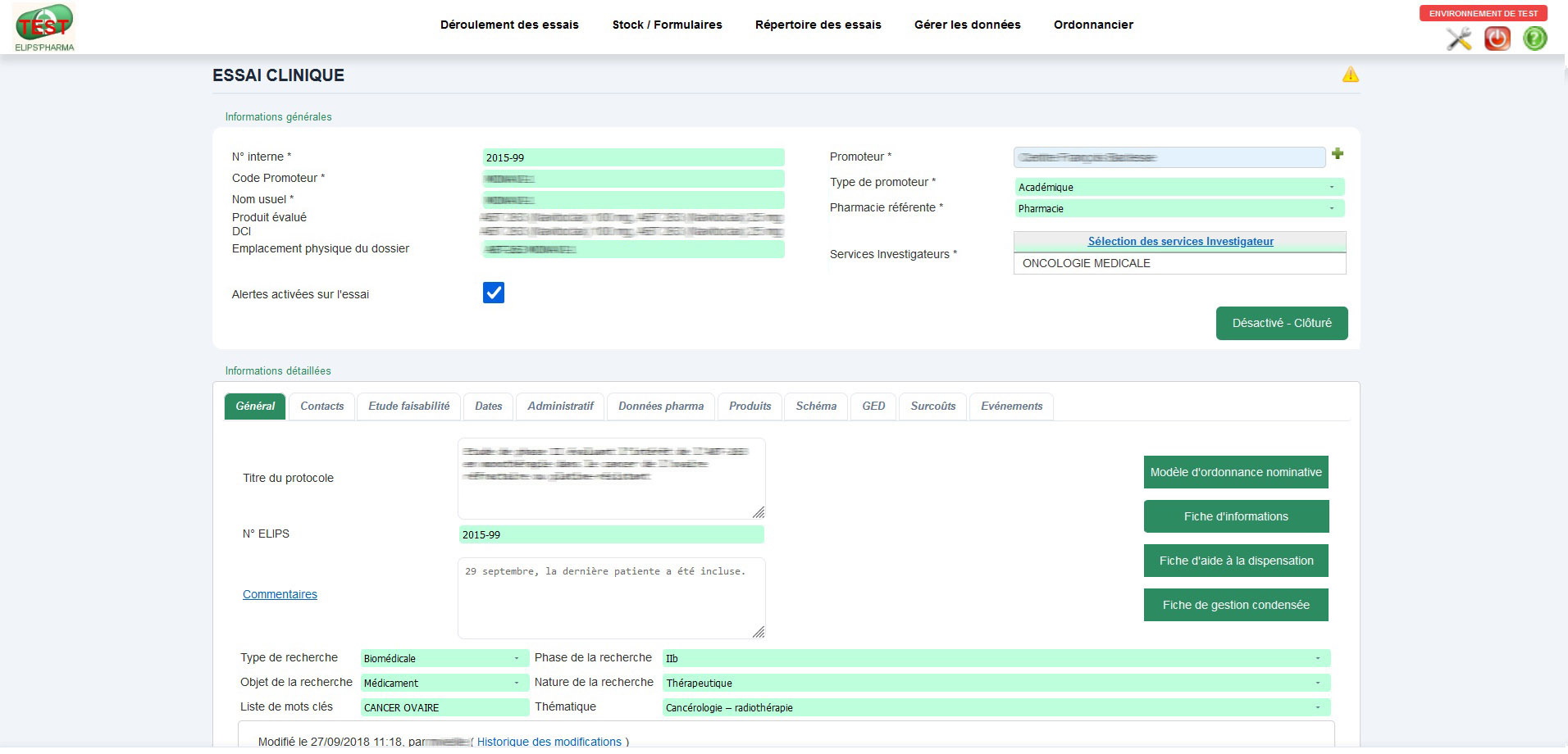
Task: Open the Ordonnancier menu
Action: pos(1093,25)
